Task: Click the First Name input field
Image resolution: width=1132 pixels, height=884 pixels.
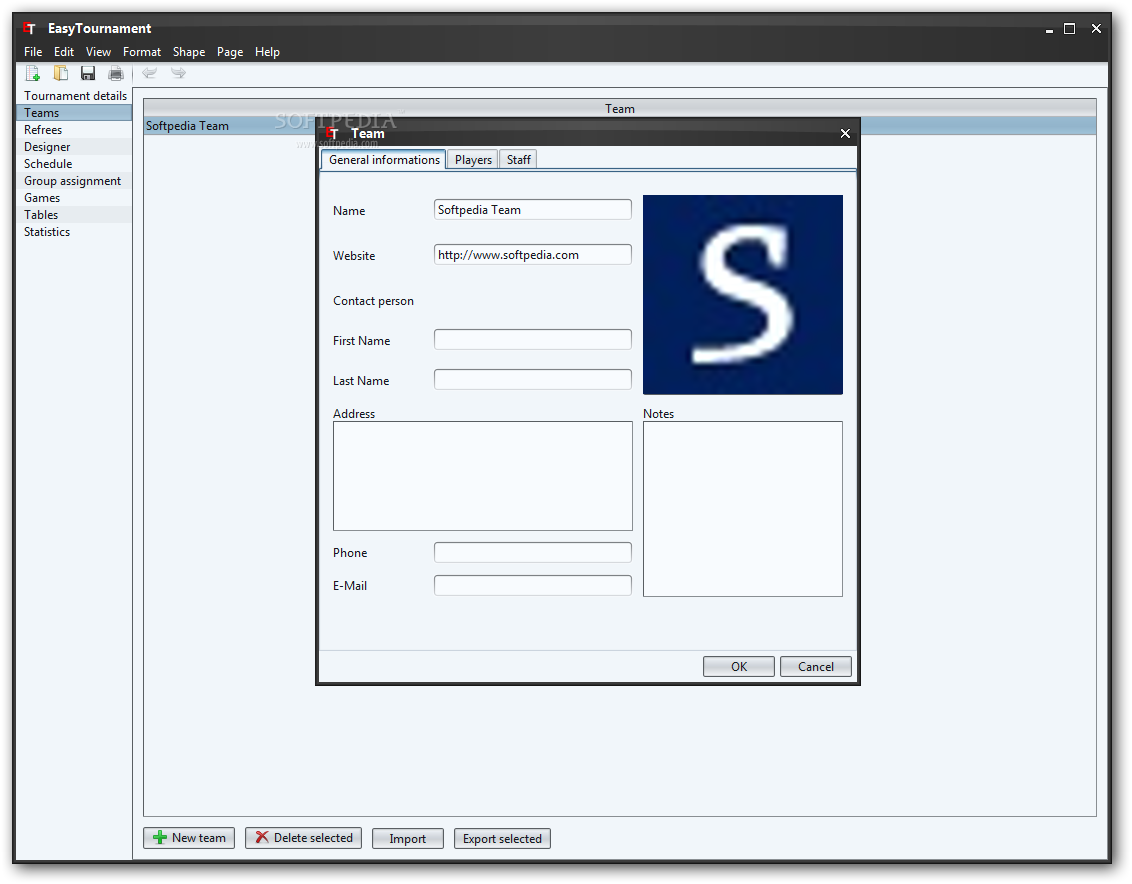Action: pyautogui.click(x=533, y=339)
